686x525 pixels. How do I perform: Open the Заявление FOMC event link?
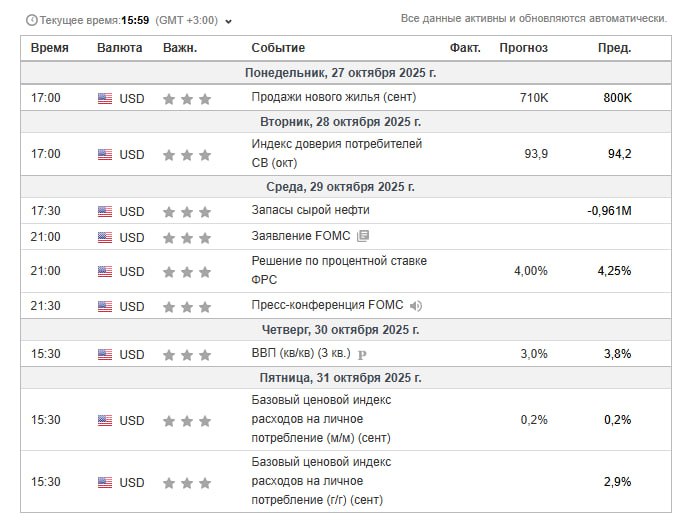pos(301,237)
